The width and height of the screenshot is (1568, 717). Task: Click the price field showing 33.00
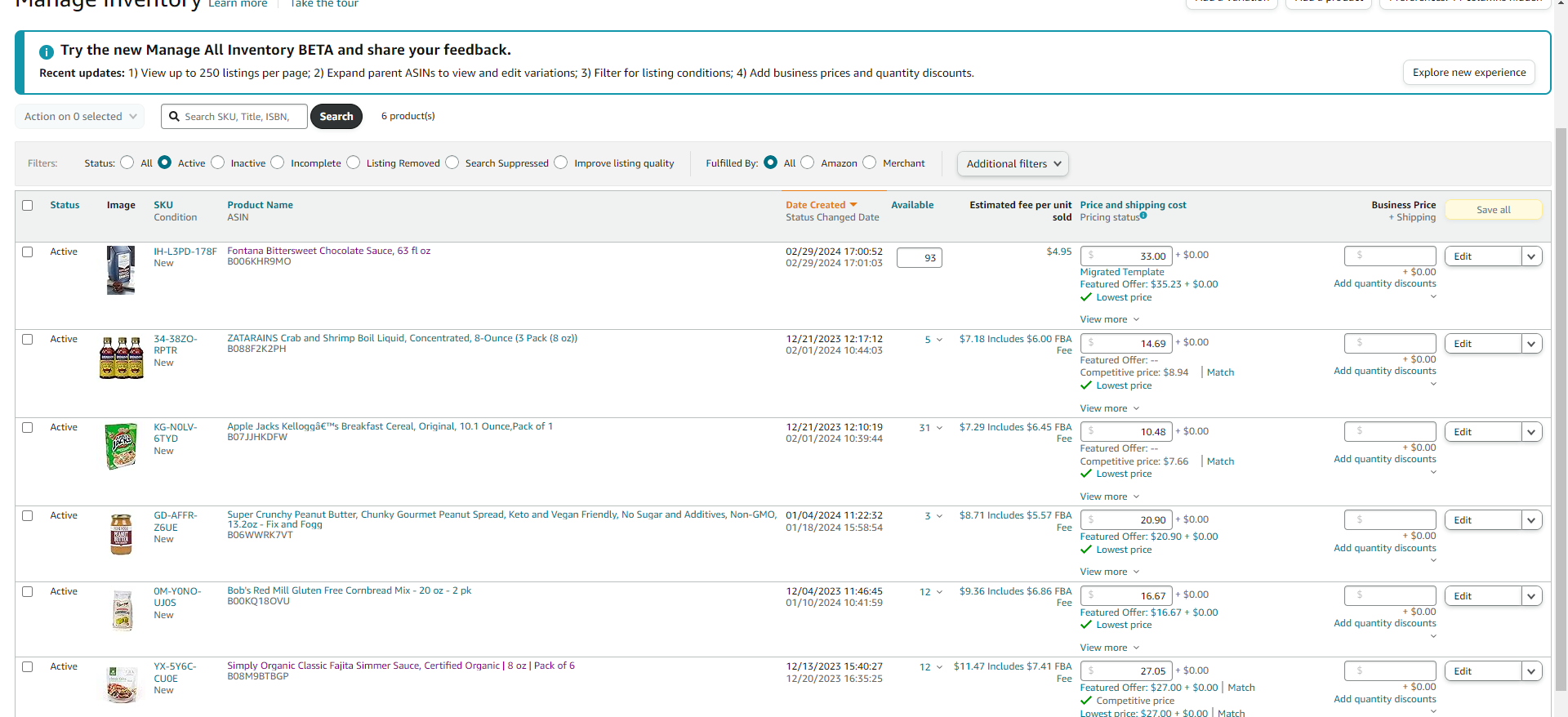[1126, 256]
